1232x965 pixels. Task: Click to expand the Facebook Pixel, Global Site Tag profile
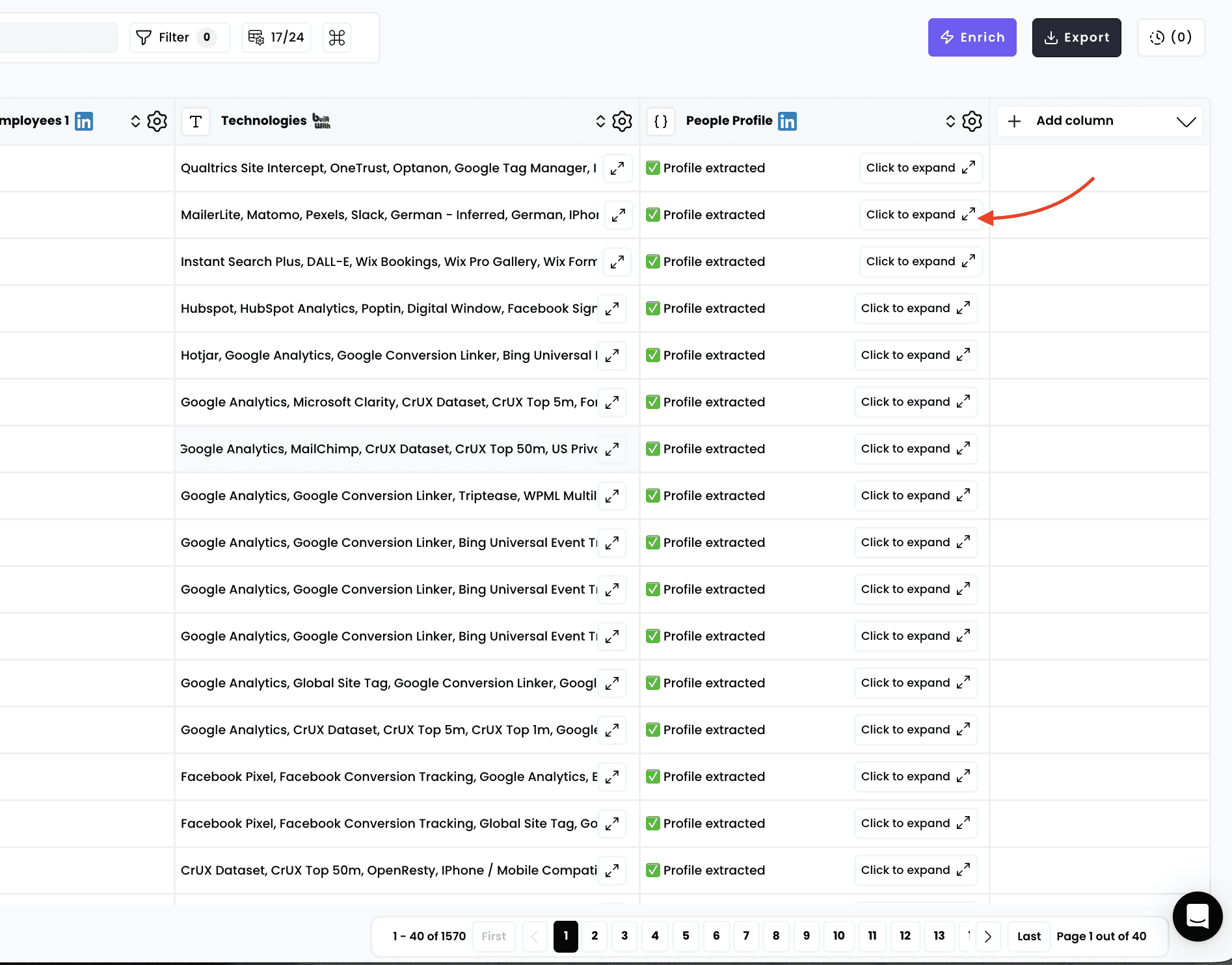click(x=916, y=823)
